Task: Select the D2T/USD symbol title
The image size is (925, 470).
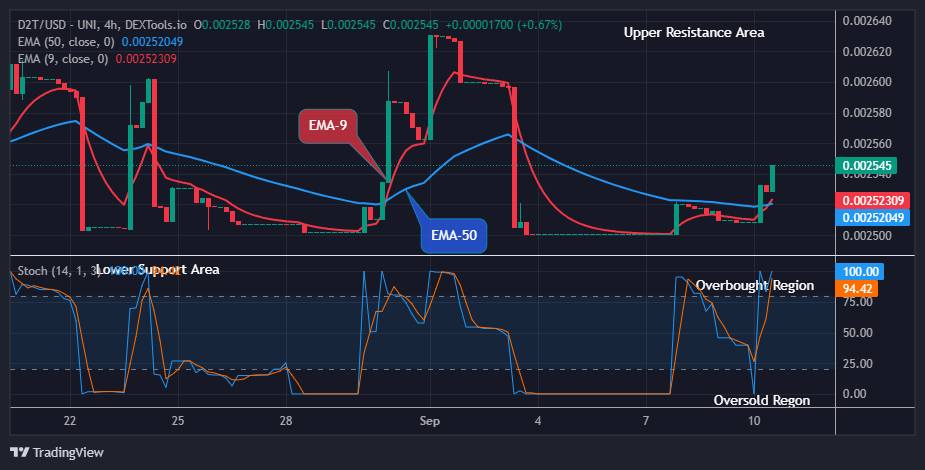Action: click(x=102, y=25)
